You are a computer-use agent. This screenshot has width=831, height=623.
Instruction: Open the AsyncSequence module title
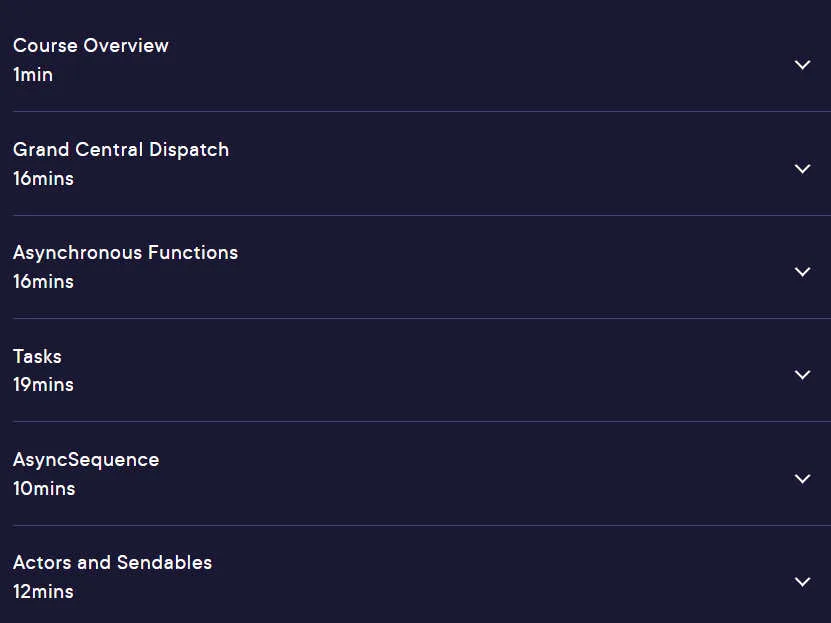pyautogui.click(x=86, y=460)
